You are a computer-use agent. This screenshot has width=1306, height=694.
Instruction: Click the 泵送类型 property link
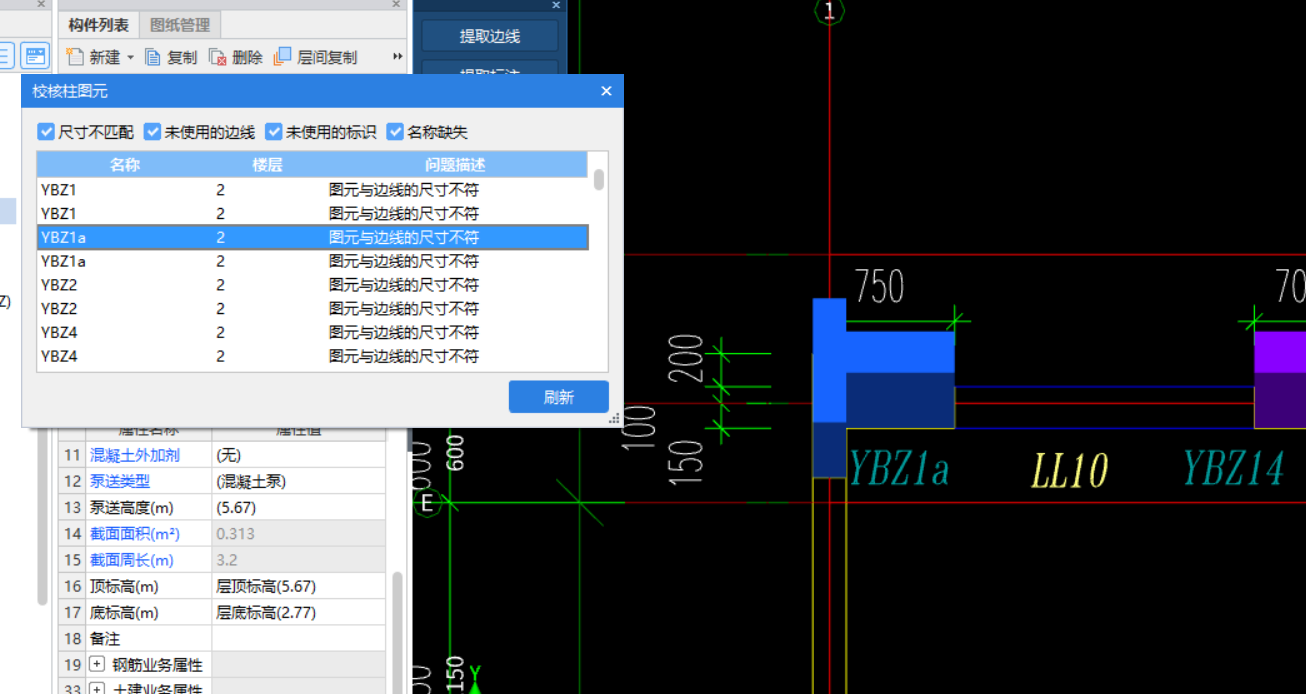pyautogui.click(x=120, y=481)
